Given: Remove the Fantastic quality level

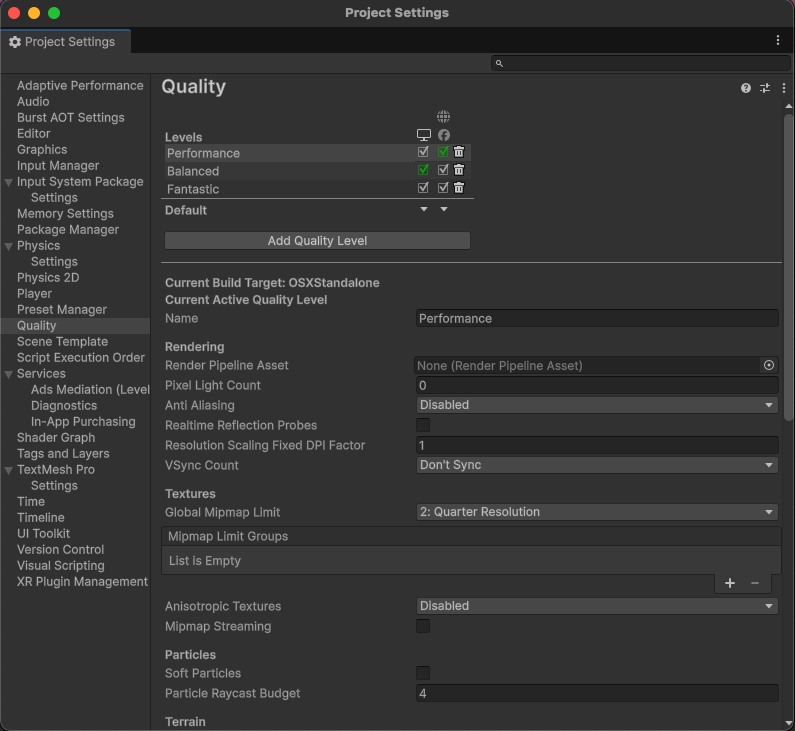Looking at the screenshot, I should coord(459,187).
